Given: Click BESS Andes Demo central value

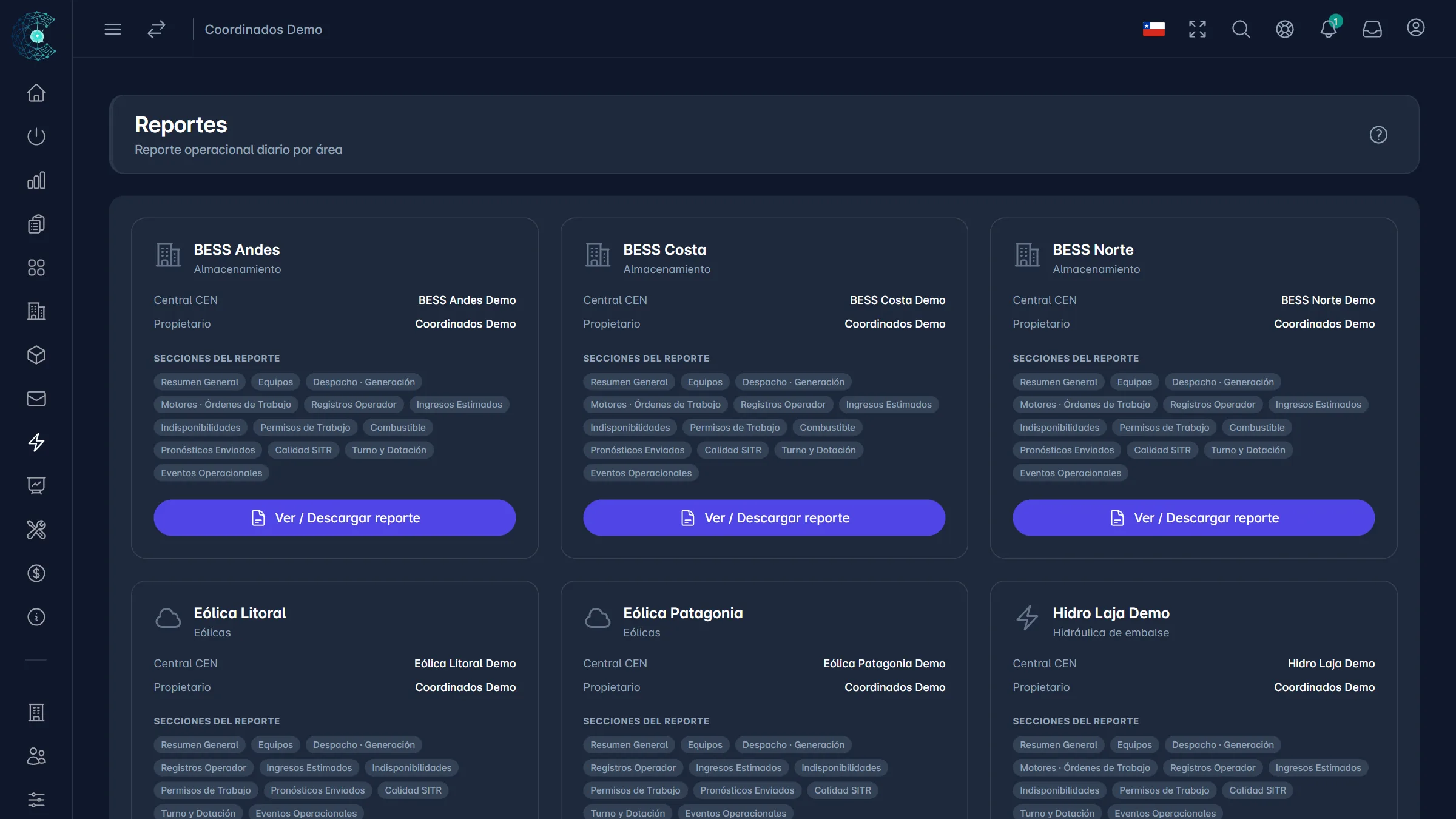Looking at the screenshot, I should (467, 300).
